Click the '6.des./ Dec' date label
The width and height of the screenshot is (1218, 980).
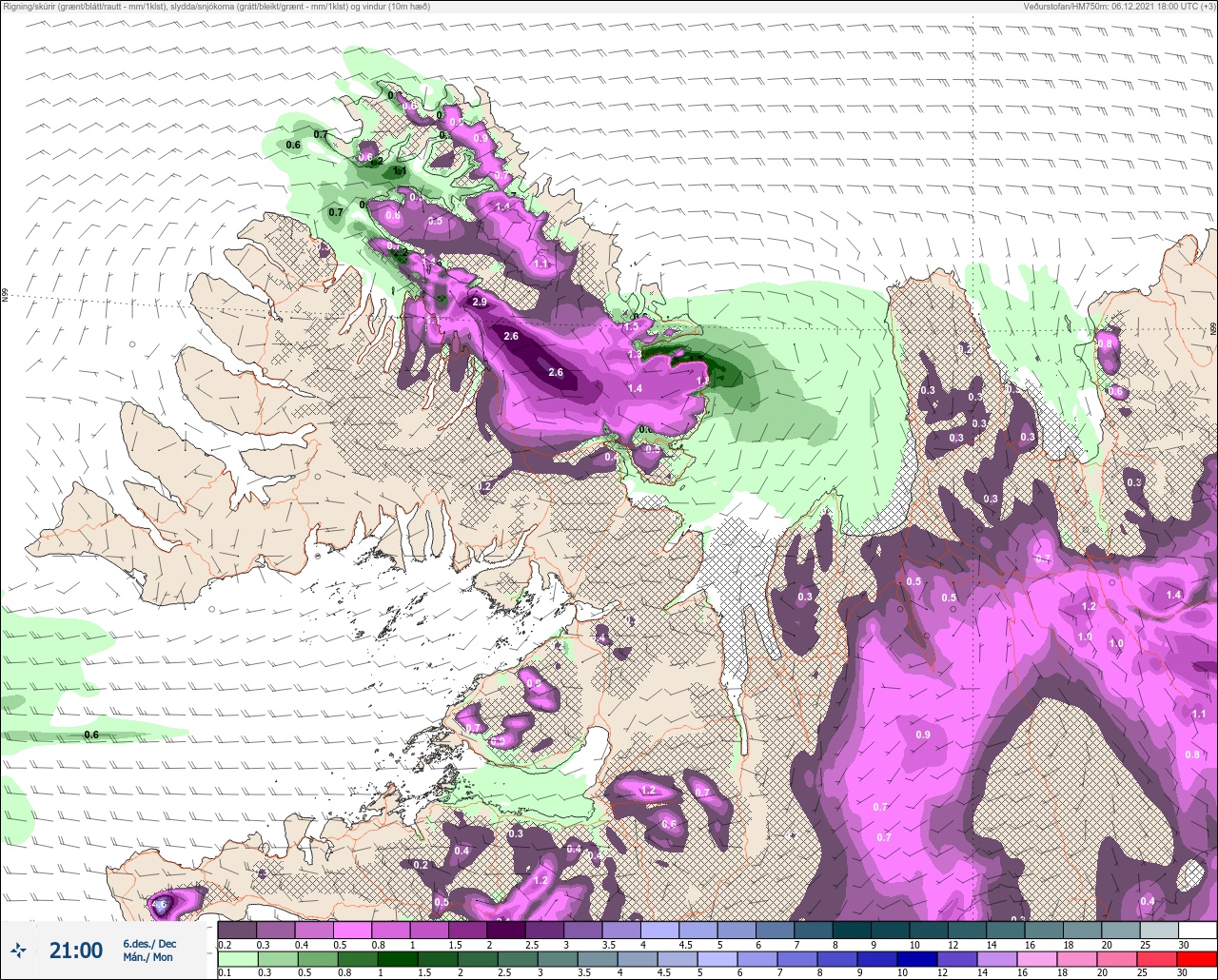coord(149,943)
